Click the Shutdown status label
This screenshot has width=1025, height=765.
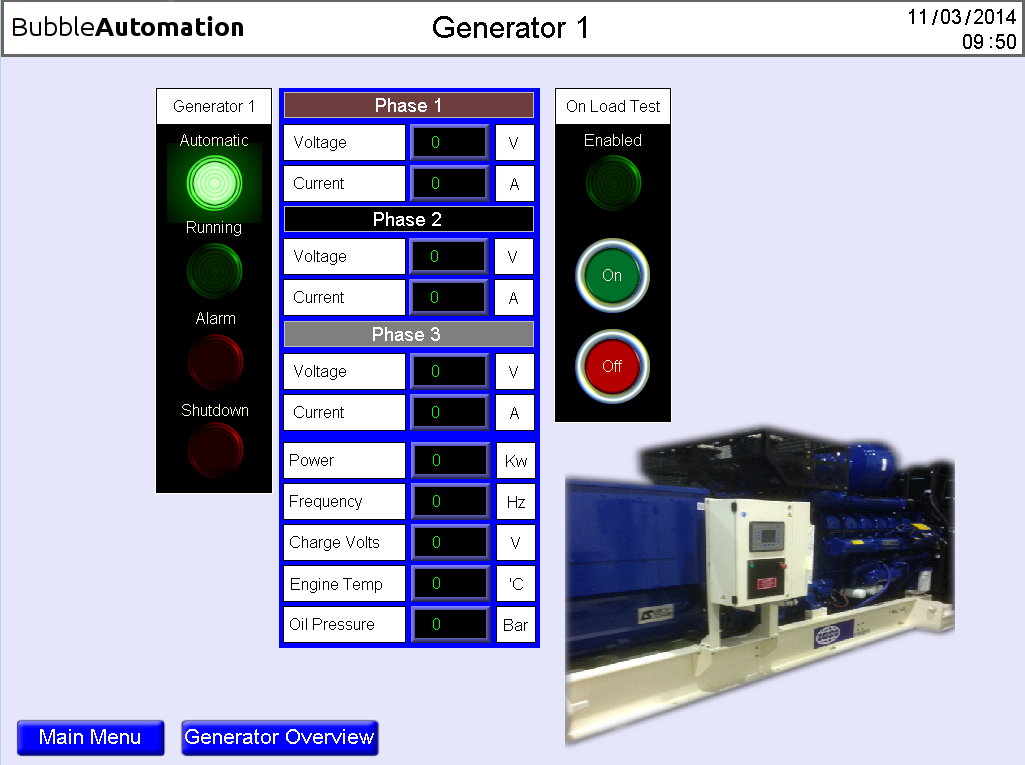[x=215, y=410]
